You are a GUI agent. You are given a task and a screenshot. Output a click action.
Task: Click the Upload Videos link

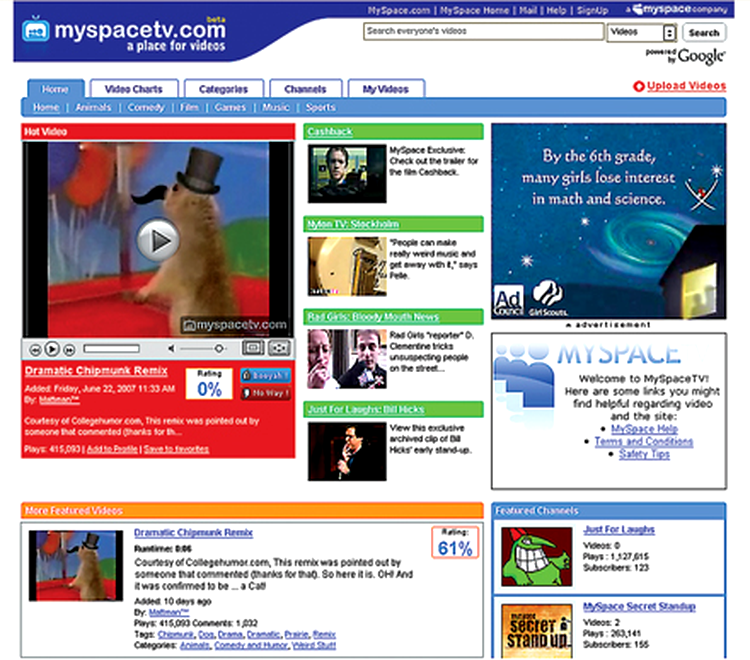[686, 86]
